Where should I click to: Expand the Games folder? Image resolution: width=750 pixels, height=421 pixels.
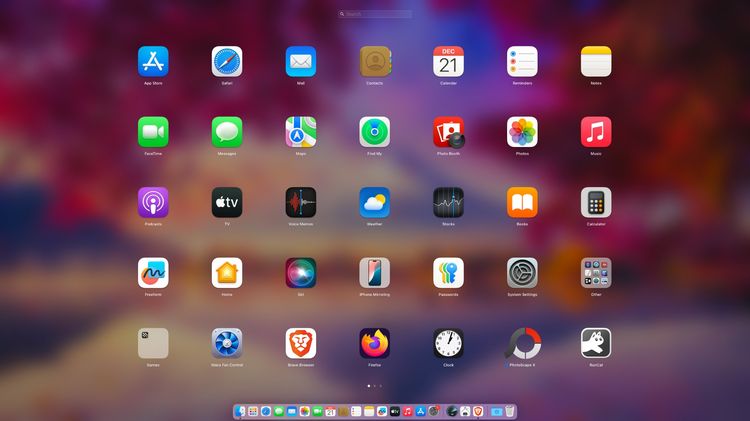pos(153,343)
